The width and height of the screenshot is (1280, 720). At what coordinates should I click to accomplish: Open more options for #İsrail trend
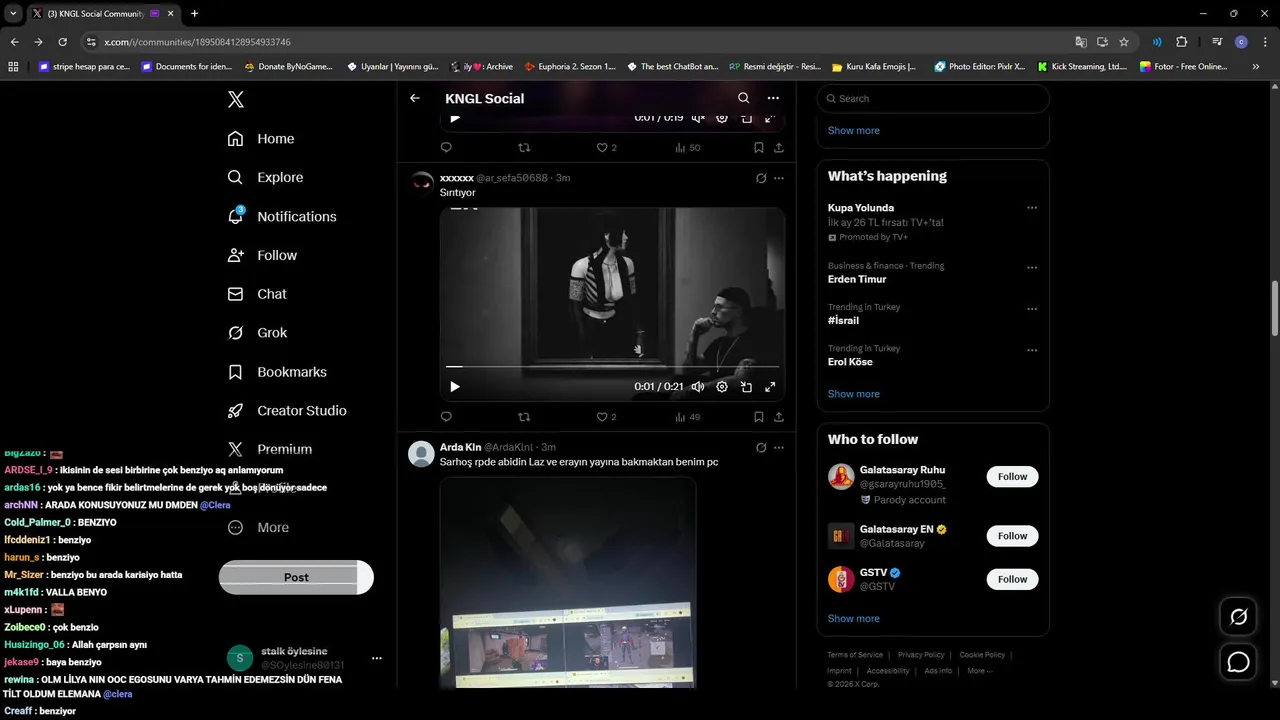click(x=1032, y=309)
